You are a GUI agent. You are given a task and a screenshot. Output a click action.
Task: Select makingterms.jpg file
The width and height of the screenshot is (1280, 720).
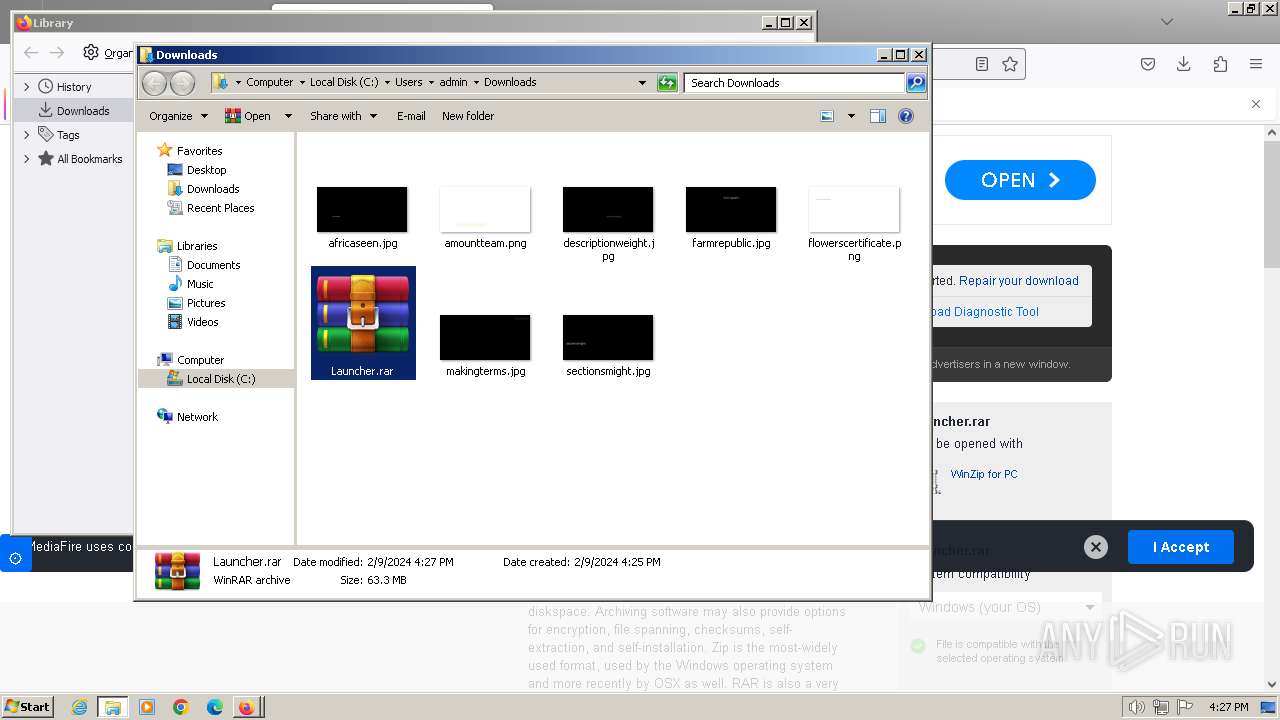point(485,346)
